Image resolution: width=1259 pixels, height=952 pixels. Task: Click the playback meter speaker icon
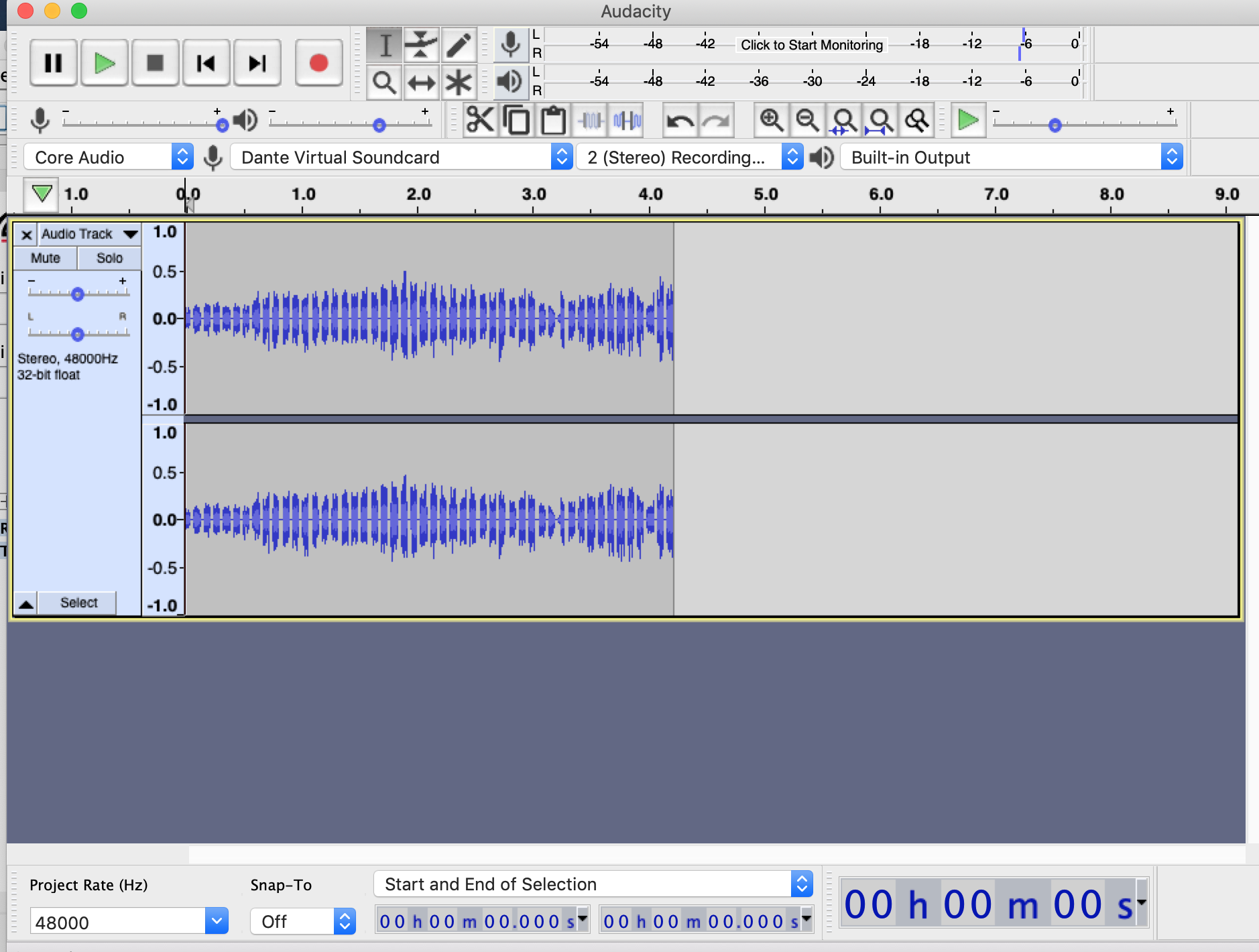tap(511, 82)
